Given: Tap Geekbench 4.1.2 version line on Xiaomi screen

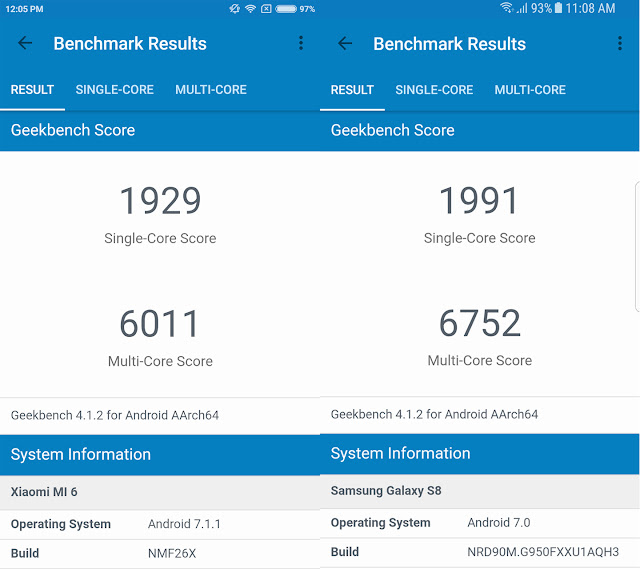Looking at the screenshot, I should [115, 416].
